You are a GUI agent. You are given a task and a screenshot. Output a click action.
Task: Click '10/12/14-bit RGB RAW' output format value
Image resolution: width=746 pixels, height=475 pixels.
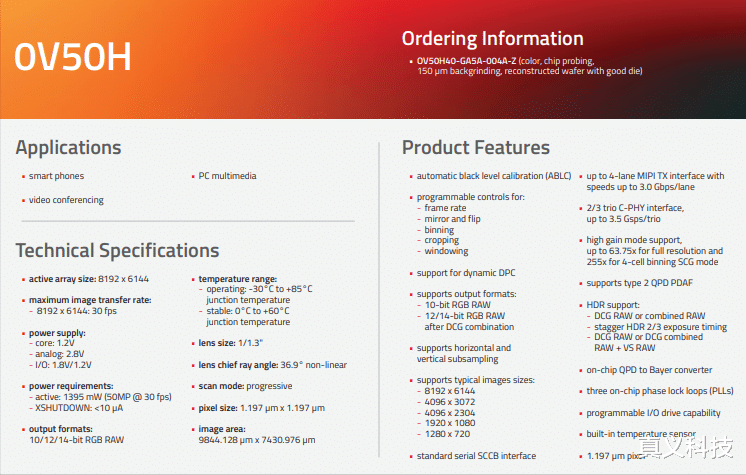[x=77, y=440]
